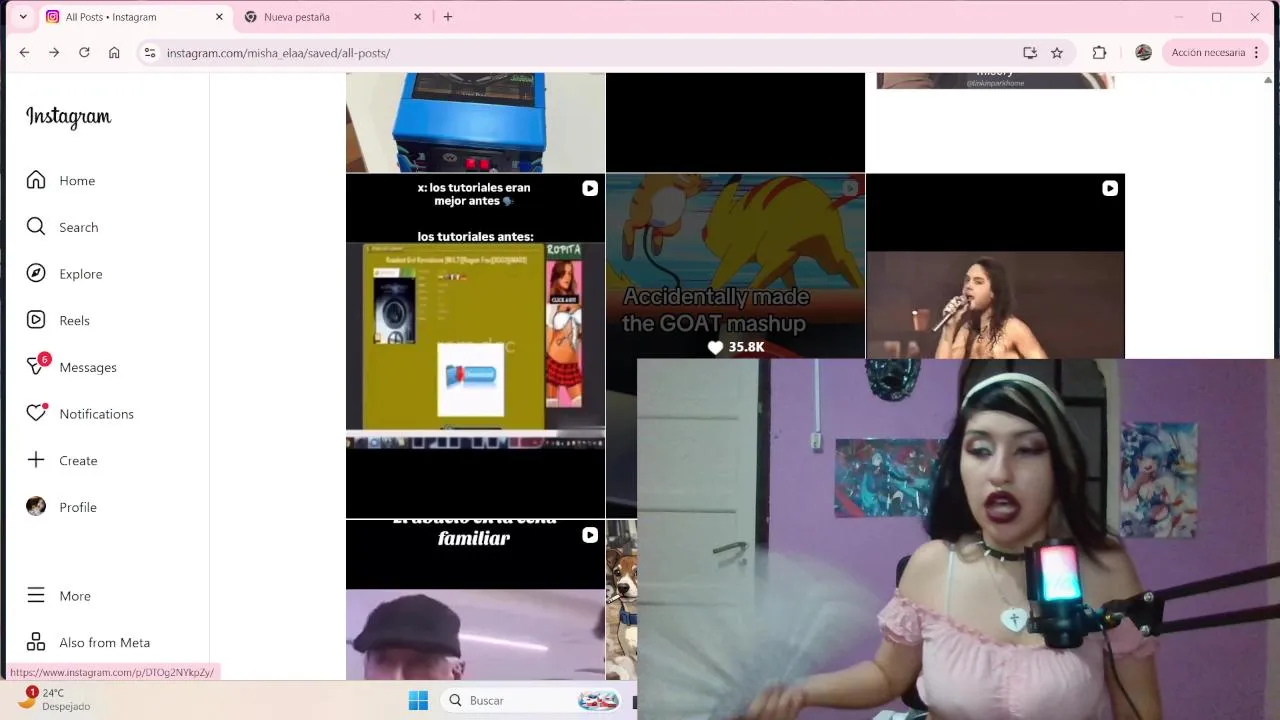The height and width of the screenshot is (720, 1280).
Task: Click the address bar URL
Action: (x=278, y=53)
